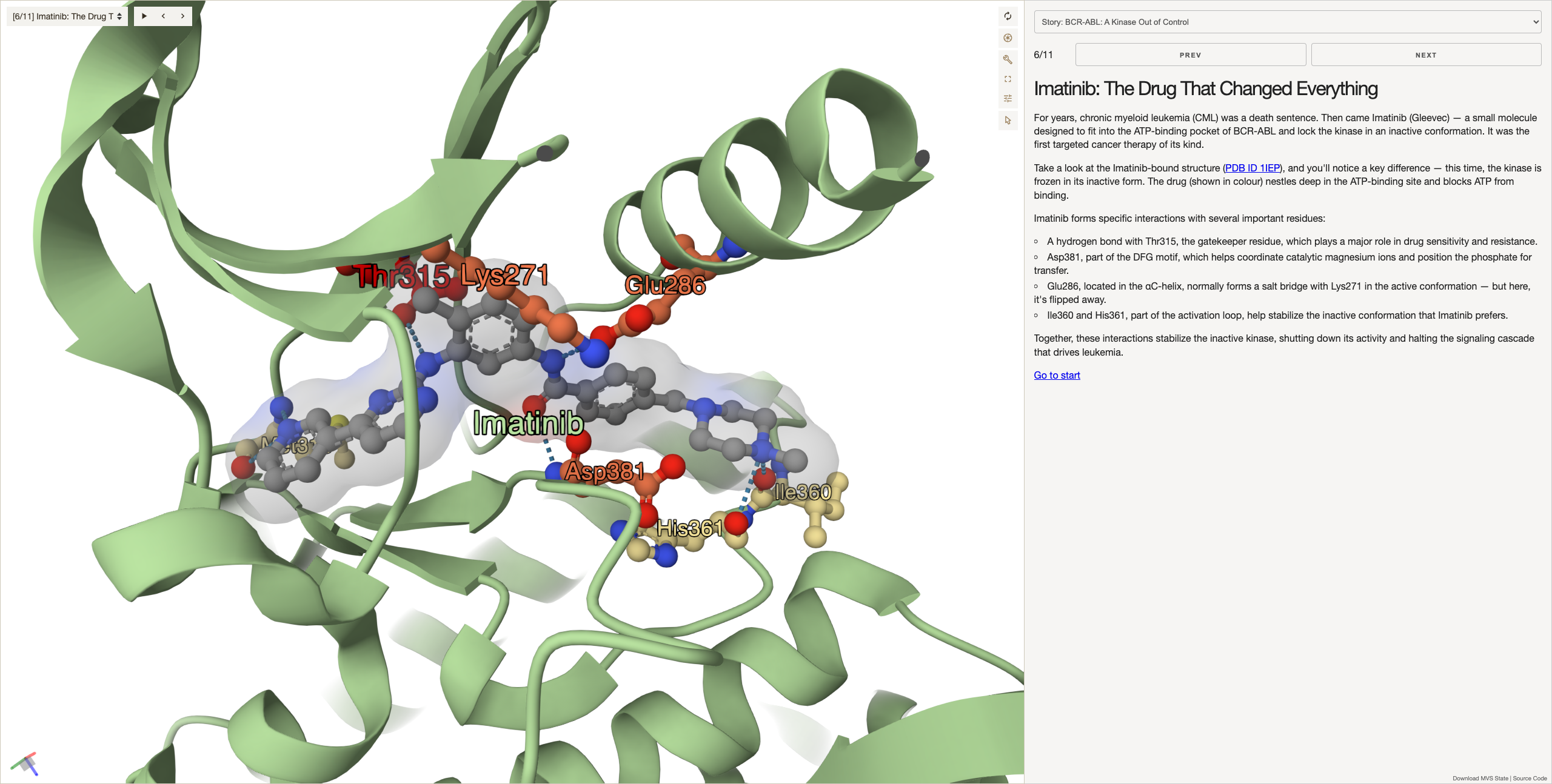Toggle expanded viewport icon
Screen dimensions: 1552x784
coord(1008,79)
